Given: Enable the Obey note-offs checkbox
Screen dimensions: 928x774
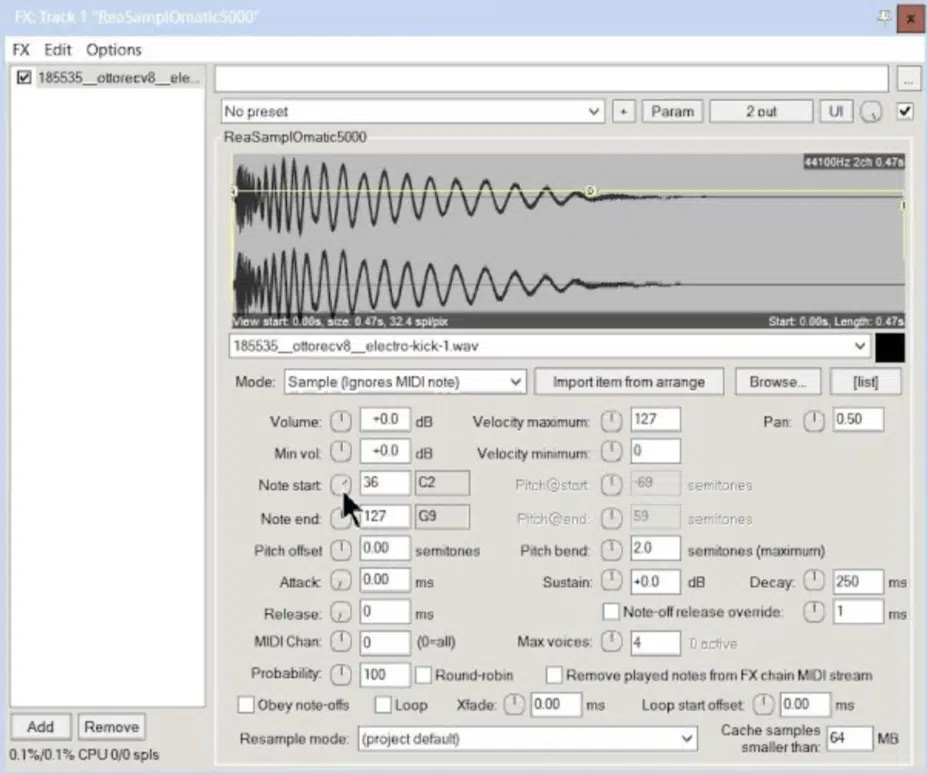Looking at the screenshot, I should pos(246,705).
